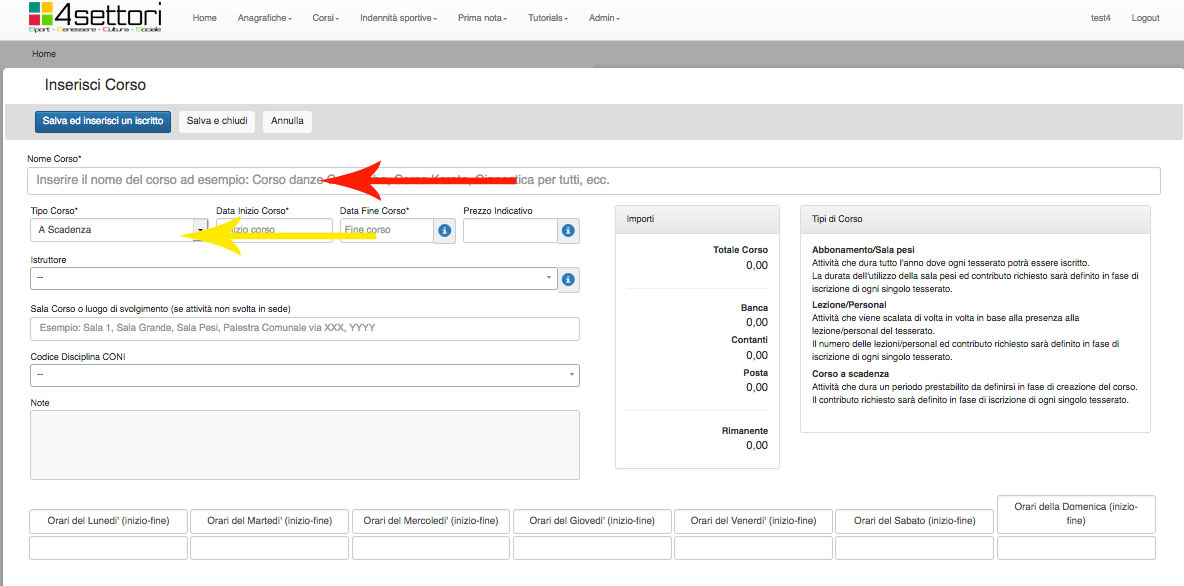This screenshot has height=586, width=1184.
Task: Click the 4settori logo
Action: click(x=95, y=18)
